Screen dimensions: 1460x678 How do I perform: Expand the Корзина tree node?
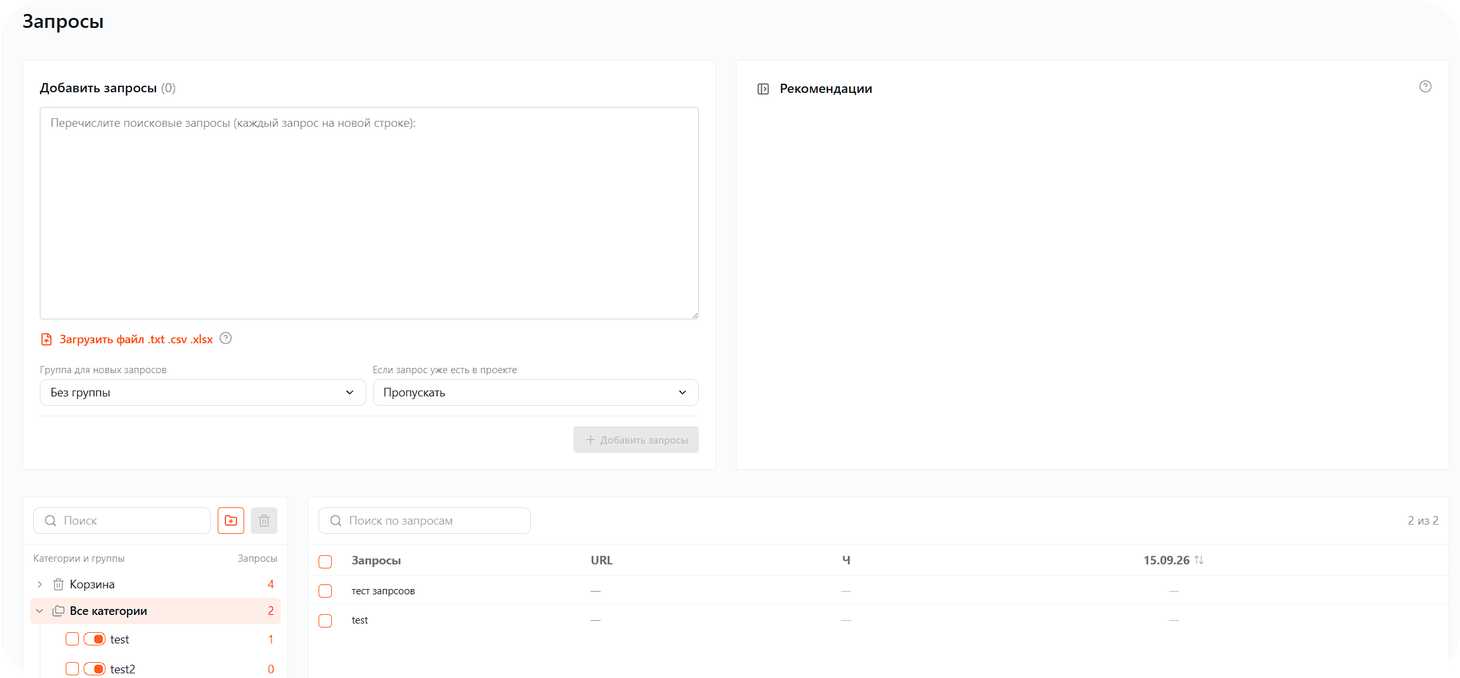[x=39, y=584]
